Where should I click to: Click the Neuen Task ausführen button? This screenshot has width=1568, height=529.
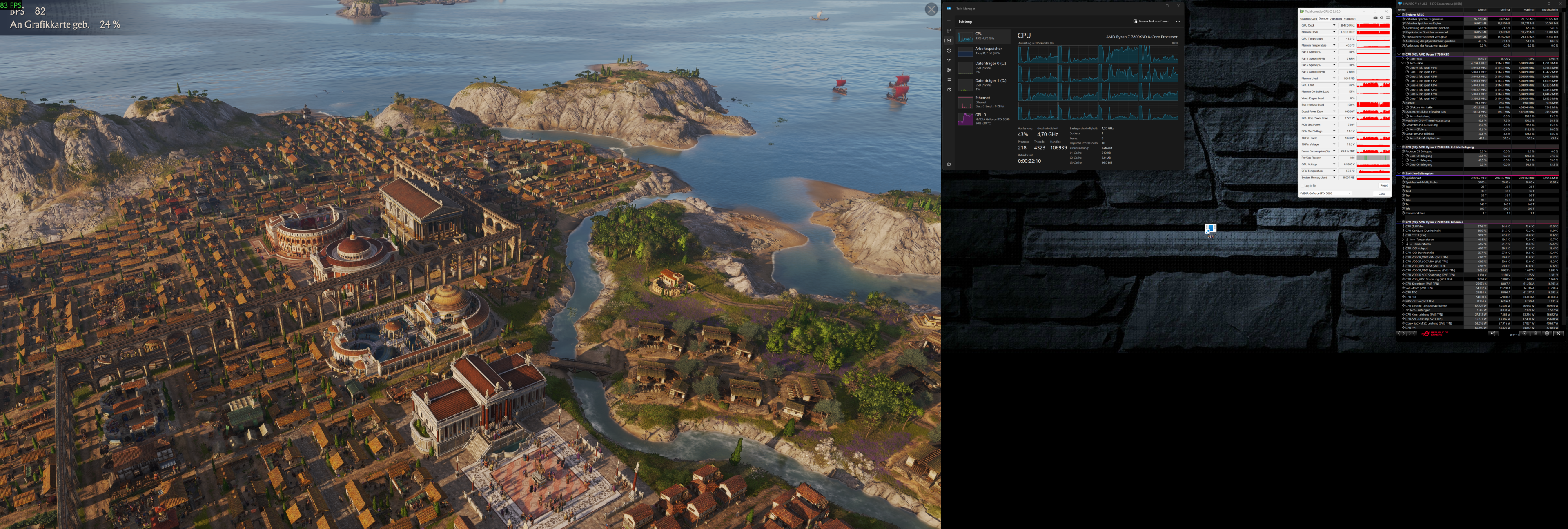(x=1150, y=21)
